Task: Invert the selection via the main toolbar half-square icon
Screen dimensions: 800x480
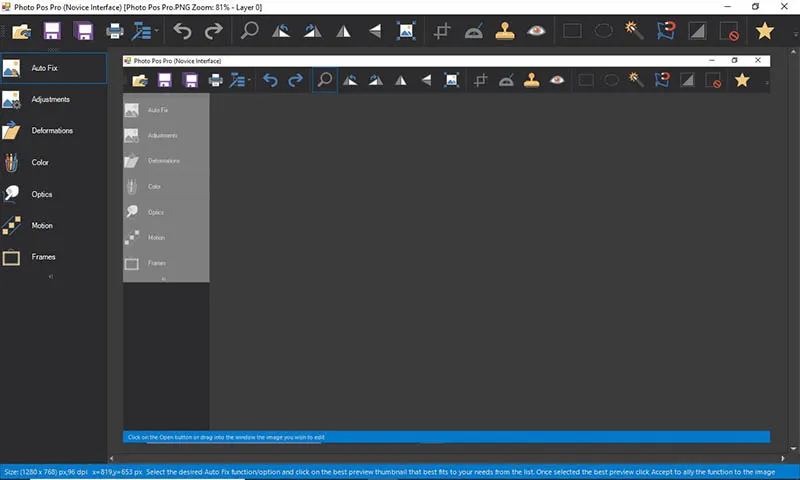Action: tap(697, 31)
